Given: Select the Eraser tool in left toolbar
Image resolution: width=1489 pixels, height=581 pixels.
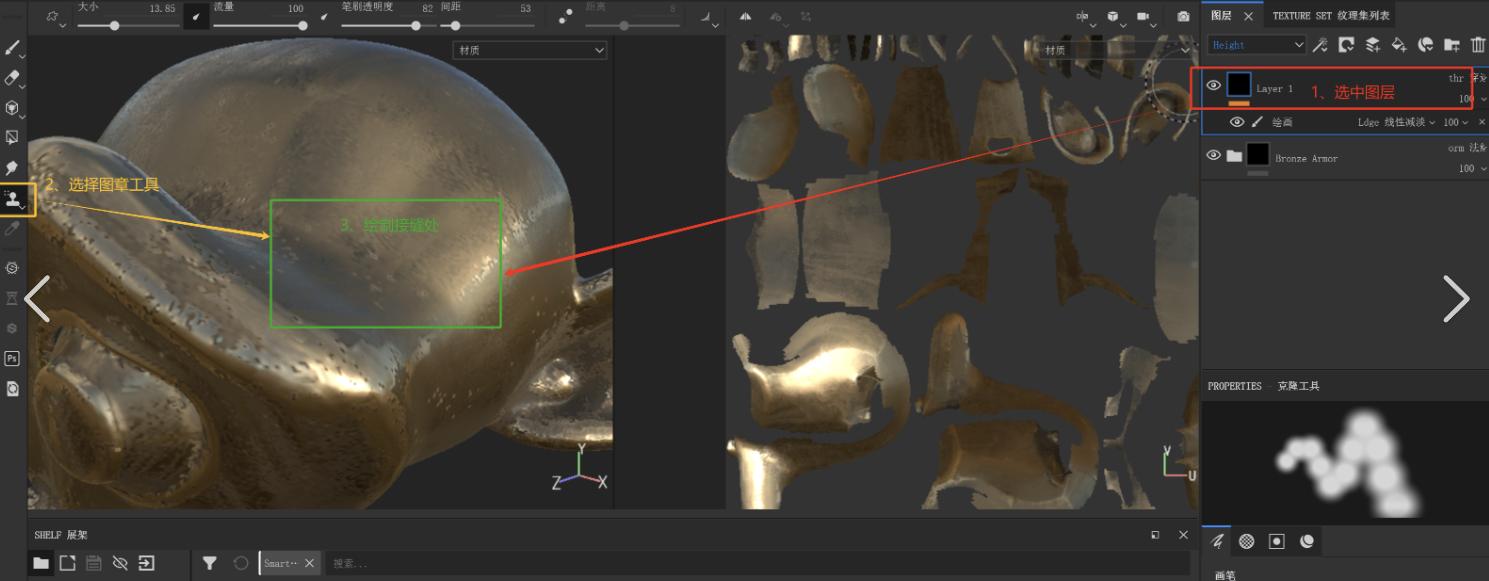Looking at the screenshot, I should tap(12, 78).
